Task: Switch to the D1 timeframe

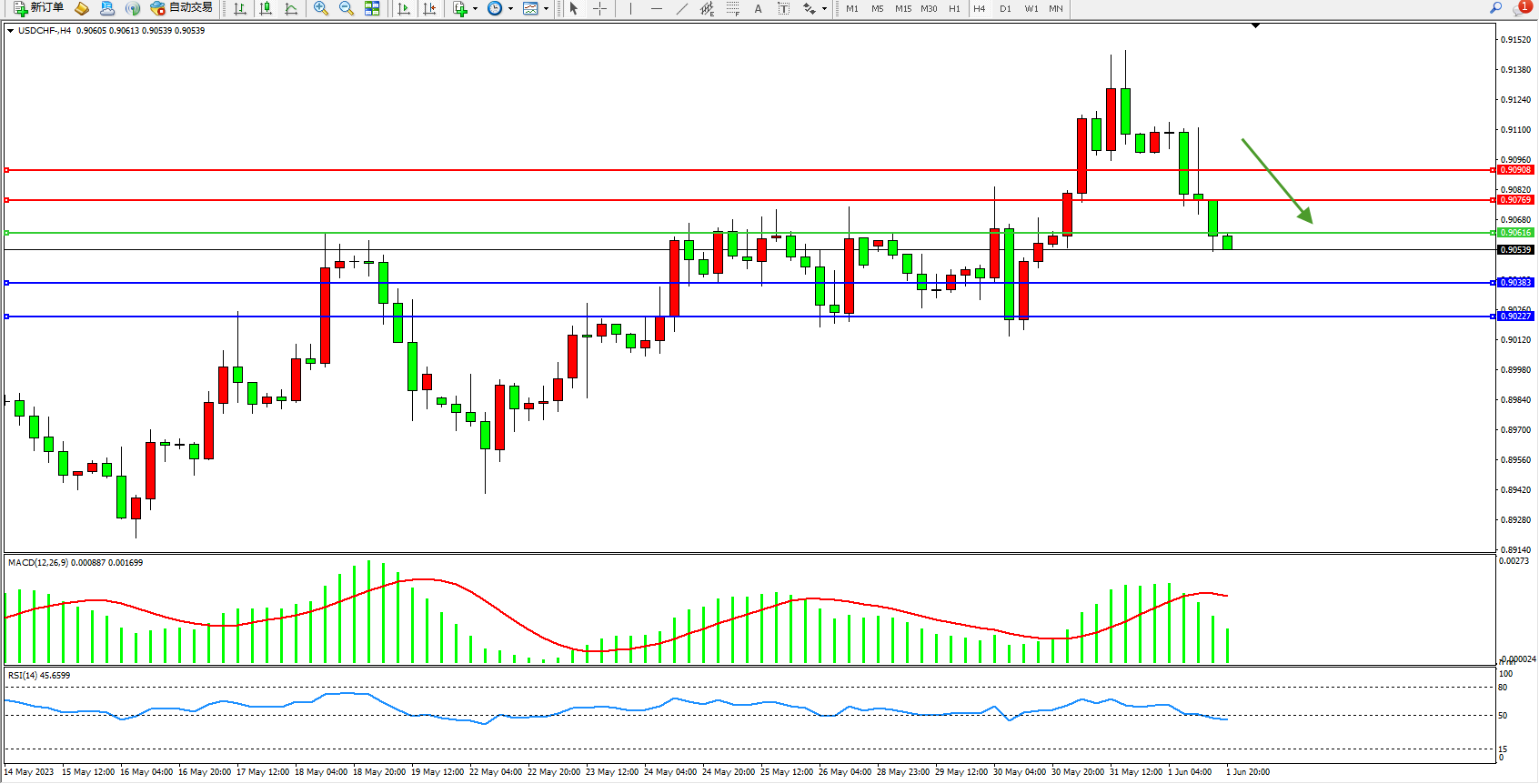Action: tap(1005, 9)
